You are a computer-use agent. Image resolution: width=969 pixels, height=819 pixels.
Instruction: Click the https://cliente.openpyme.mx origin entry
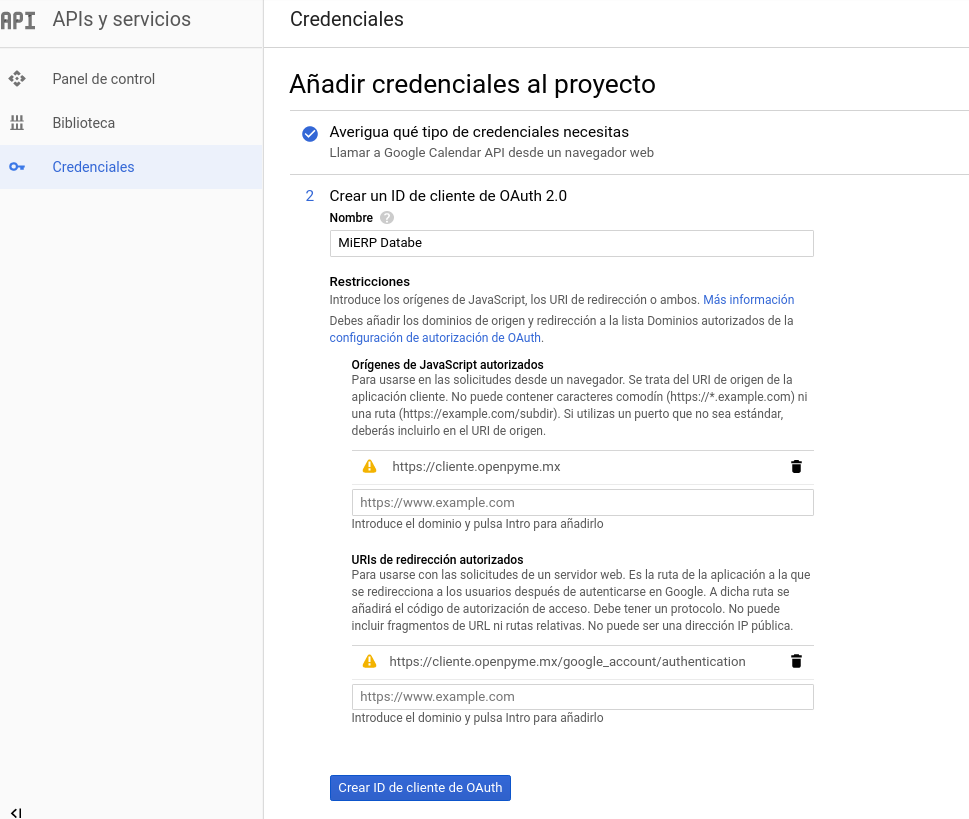(476, 467)
